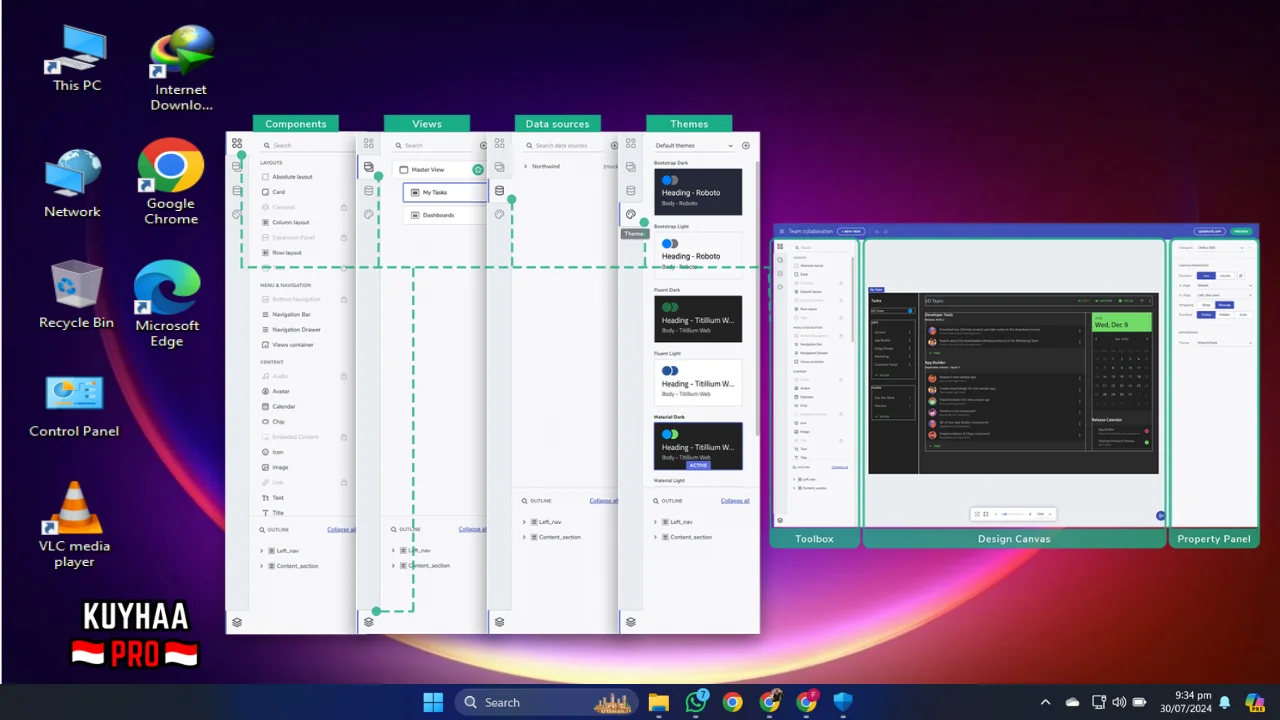Select the Google Chrome desktop shortcut
This screenshot has height=720, width=1280.
coord(170,181)
